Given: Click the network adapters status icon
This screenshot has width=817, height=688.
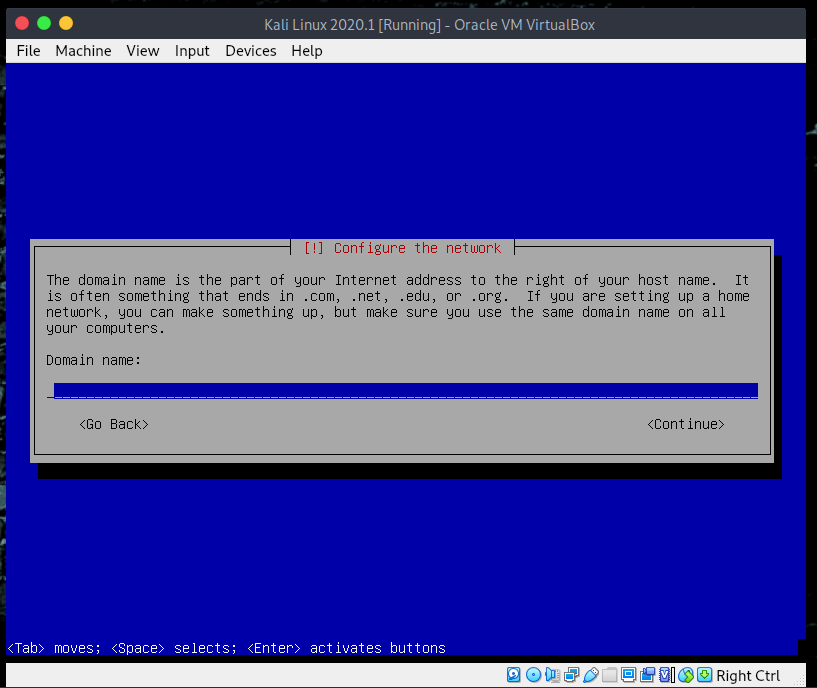Looking at the screenshot, I should (571, 675).
